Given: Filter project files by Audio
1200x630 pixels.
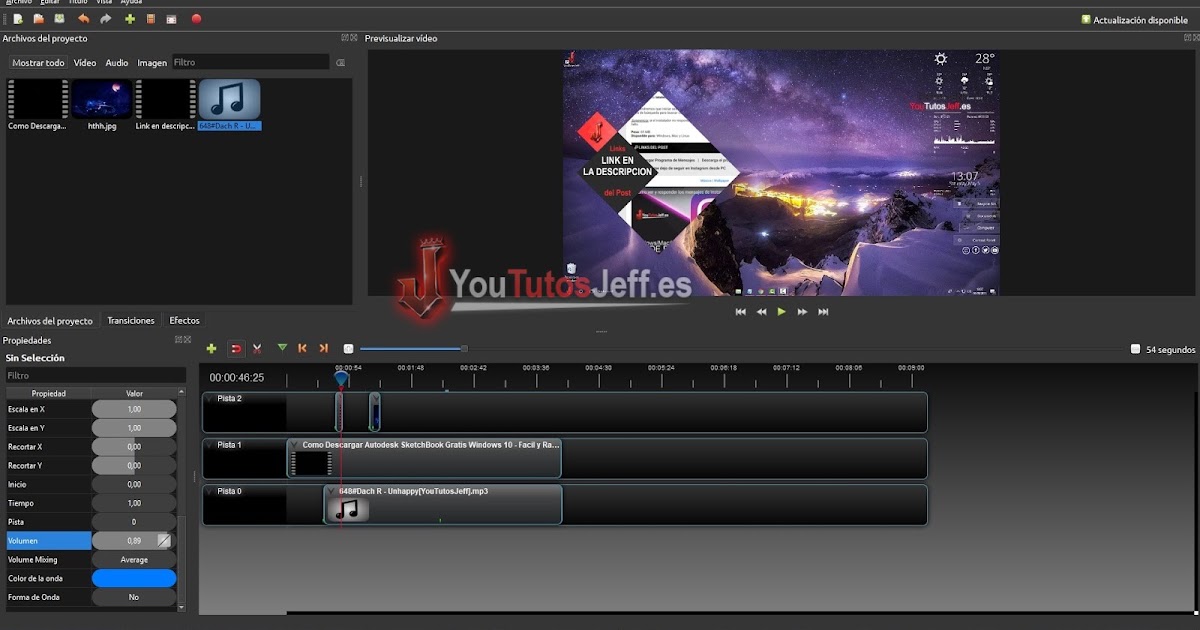Looking at the screenshot, I should (117, 63).
